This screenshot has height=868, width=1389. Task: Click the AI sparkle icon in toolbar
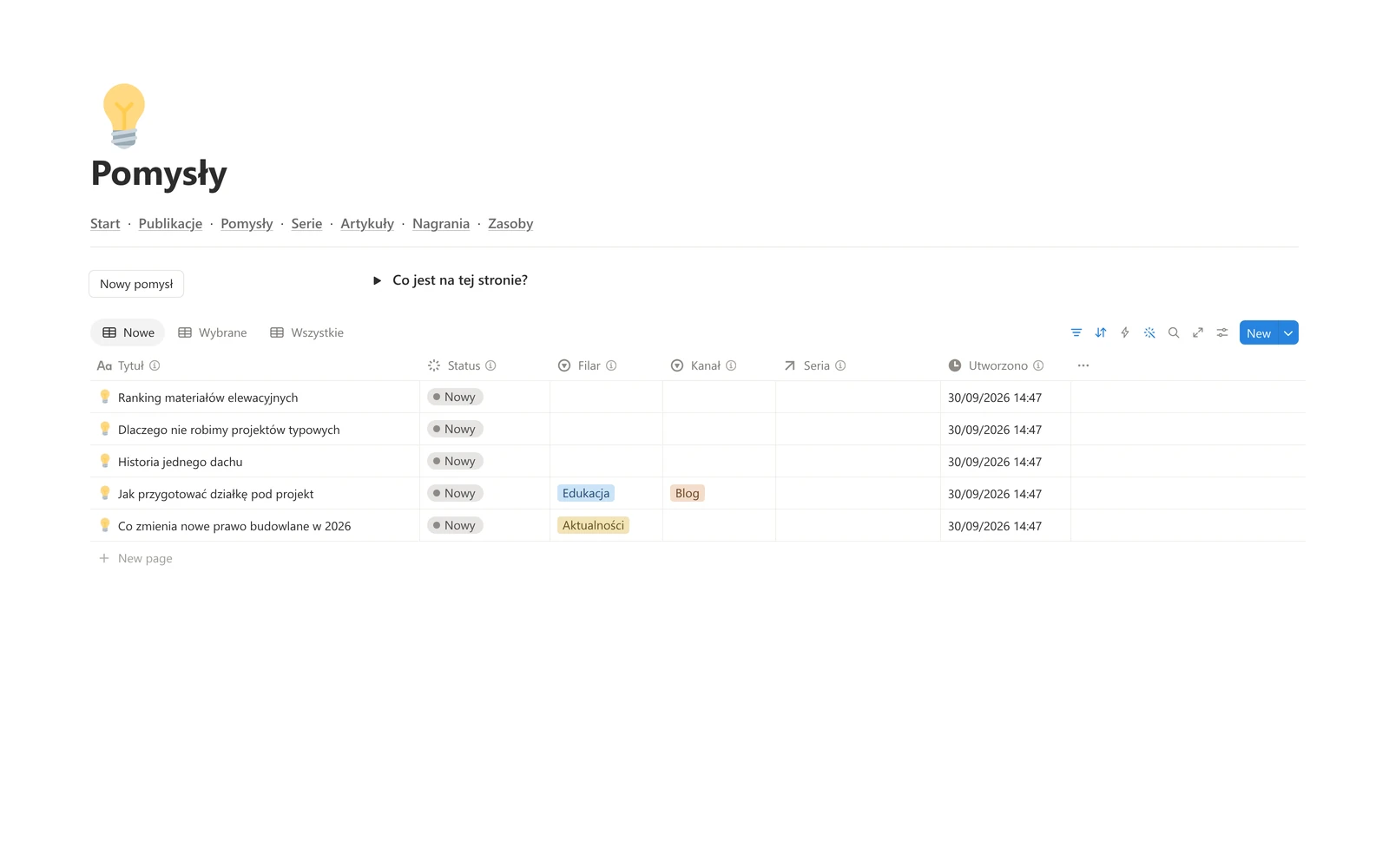point(1149,332)
